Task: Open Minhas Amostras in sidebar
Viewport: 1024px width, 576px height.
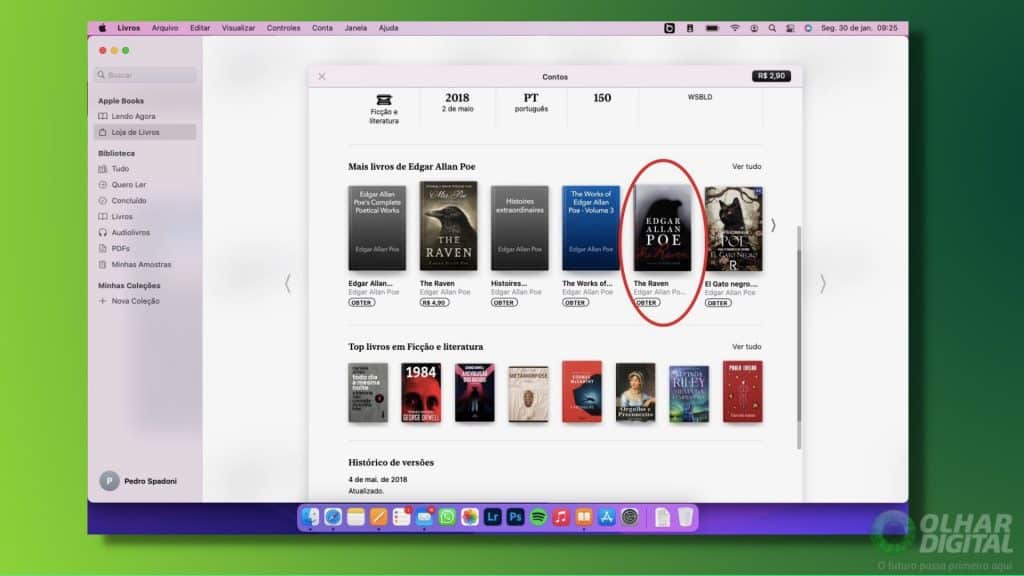Action: 141,264
